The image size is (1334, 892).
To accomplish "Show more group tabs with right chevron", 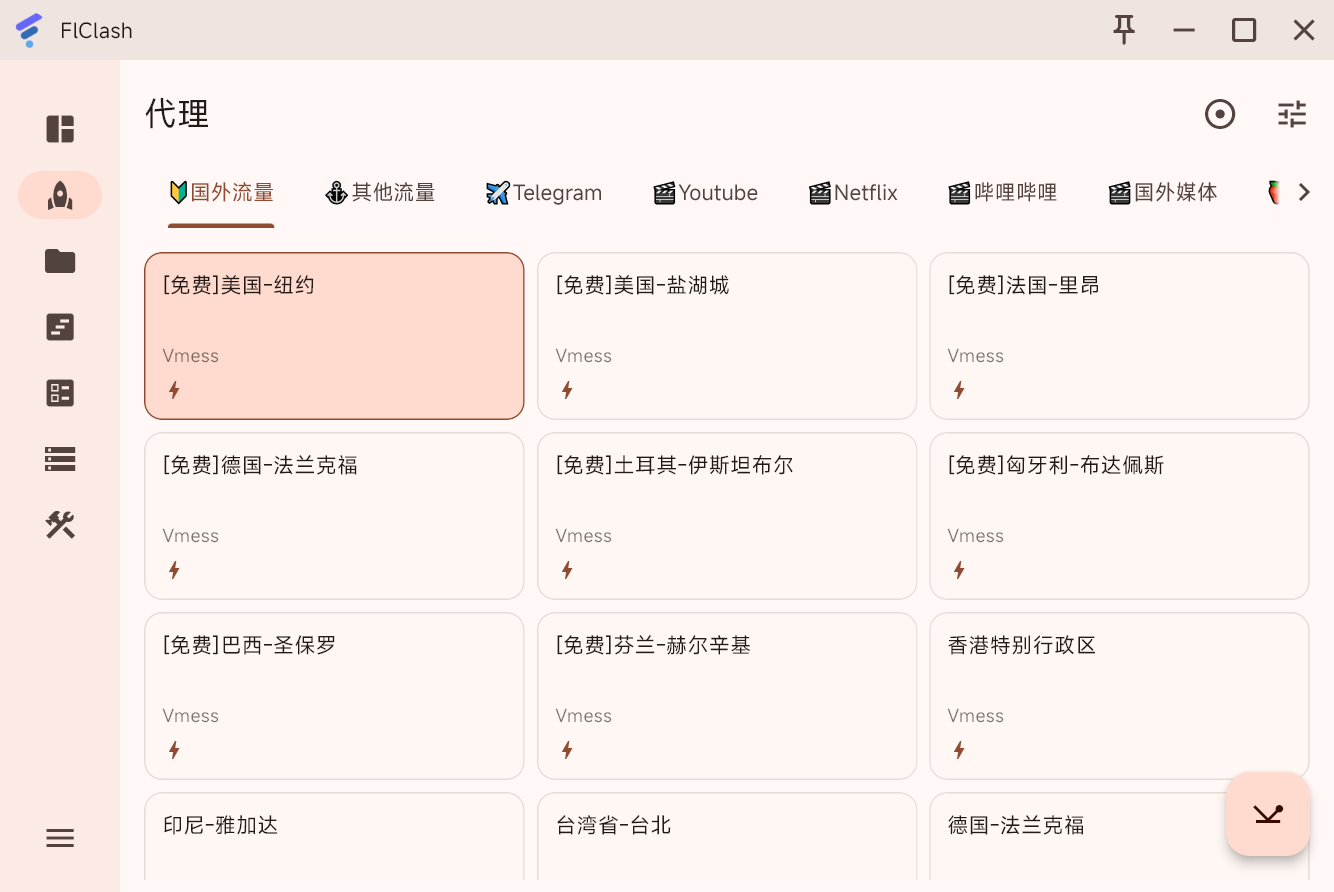I will tap(1303, 192).
